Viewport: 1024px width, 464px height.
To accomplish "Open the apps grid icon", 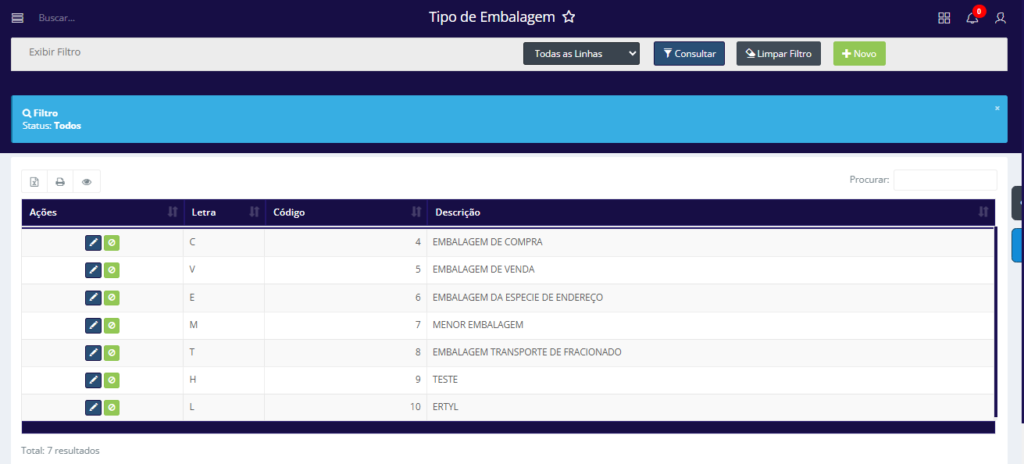I will tap(944, 18).
